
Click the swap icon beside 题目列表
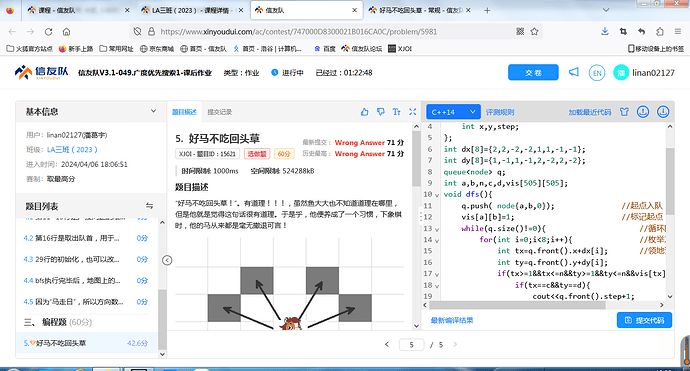point(150,206)
